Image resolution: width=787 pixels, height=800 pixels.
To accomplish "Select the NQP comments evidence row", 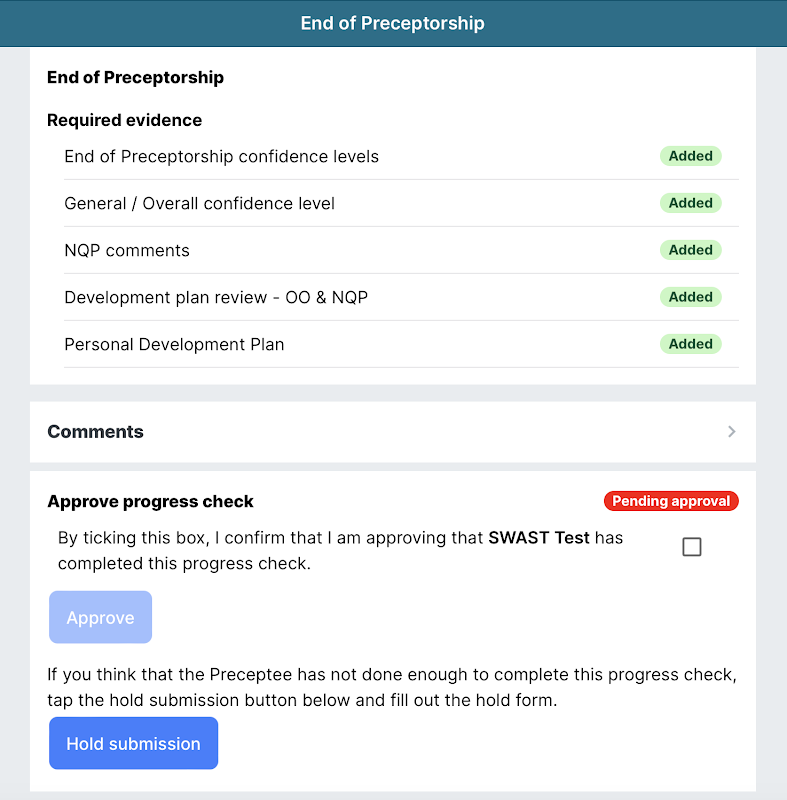I will tap(127, 251).
